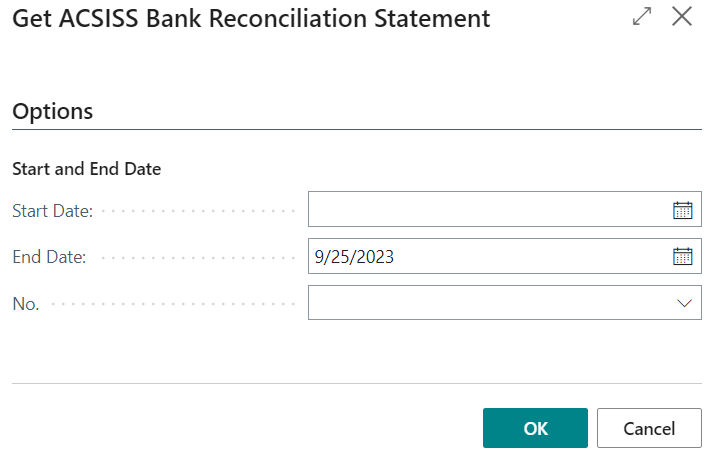Collapse the Options section heading
This screenshot has height=459, width=709.
click(x=53, y=111)
